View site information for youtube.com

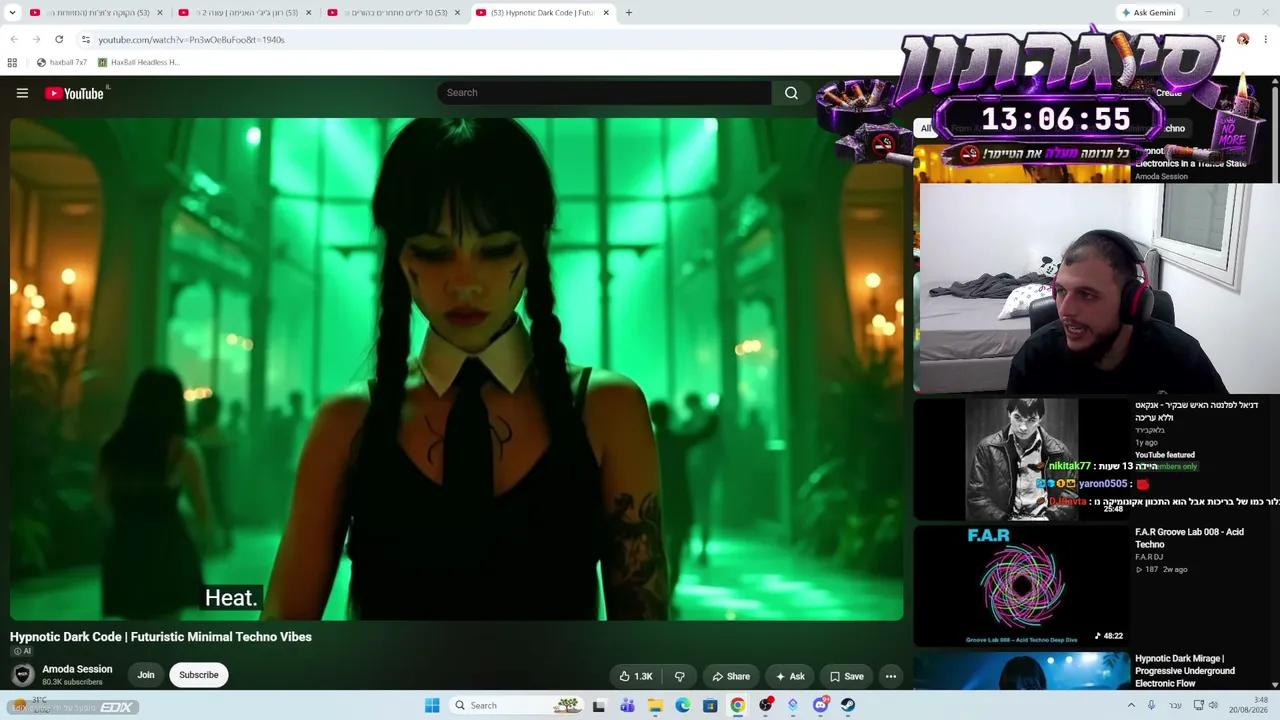pos(86,40)
